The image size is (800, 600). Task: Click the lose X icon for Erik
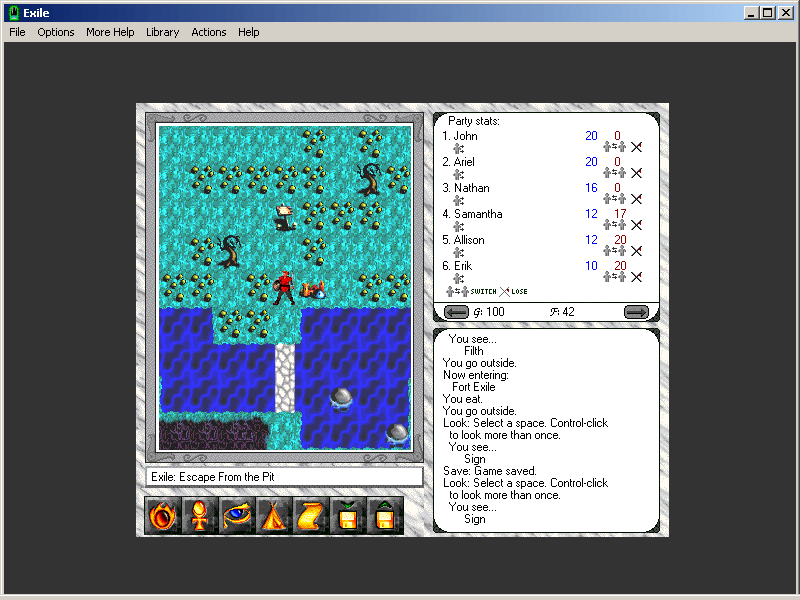(x=636, y=277)
